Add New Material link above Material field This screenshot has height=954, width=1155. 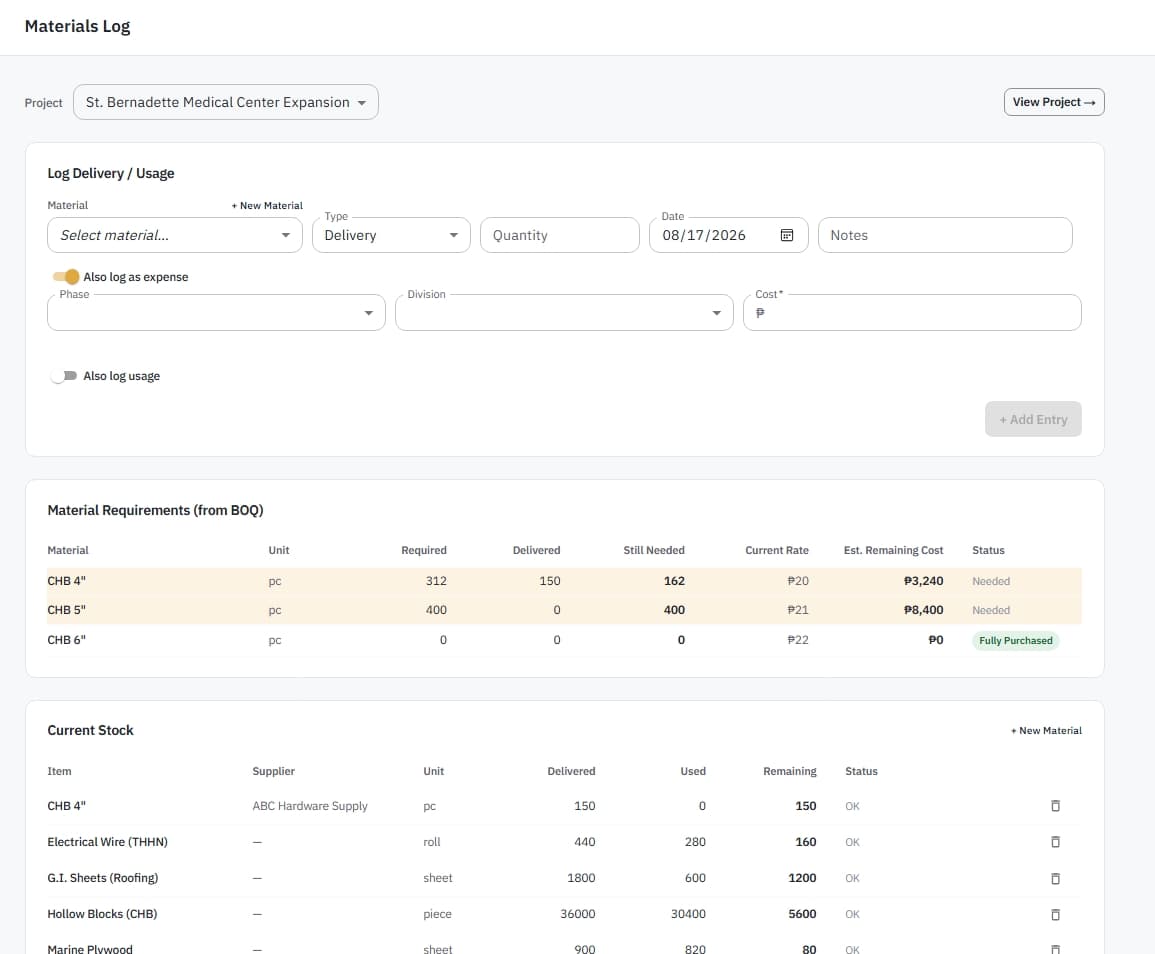[x=267, y=206]
